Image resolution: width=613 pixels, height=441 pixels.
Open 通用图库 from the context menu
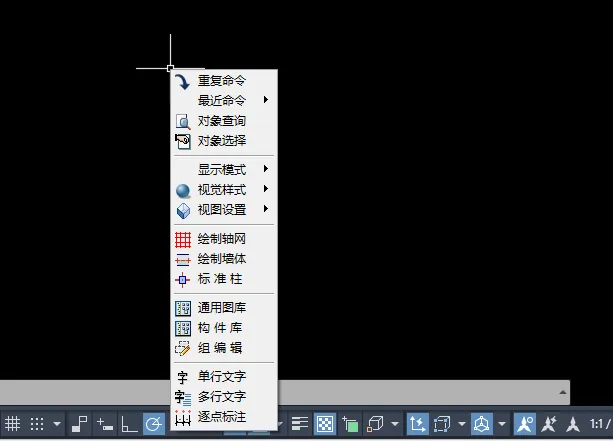point(224,308)
